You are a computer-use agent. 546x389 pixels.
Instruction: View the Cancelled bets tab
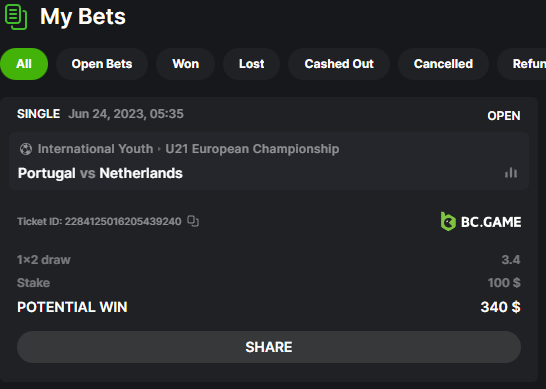(443, 64)
